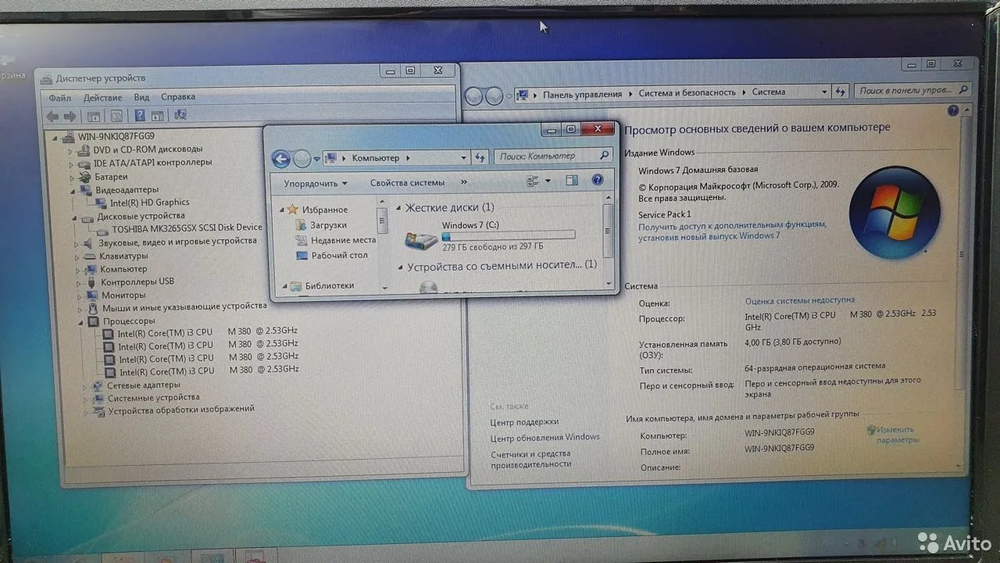Collapse the Процессоры tree node
Viewport: 1000px width, 563px height.
[82, 322]
